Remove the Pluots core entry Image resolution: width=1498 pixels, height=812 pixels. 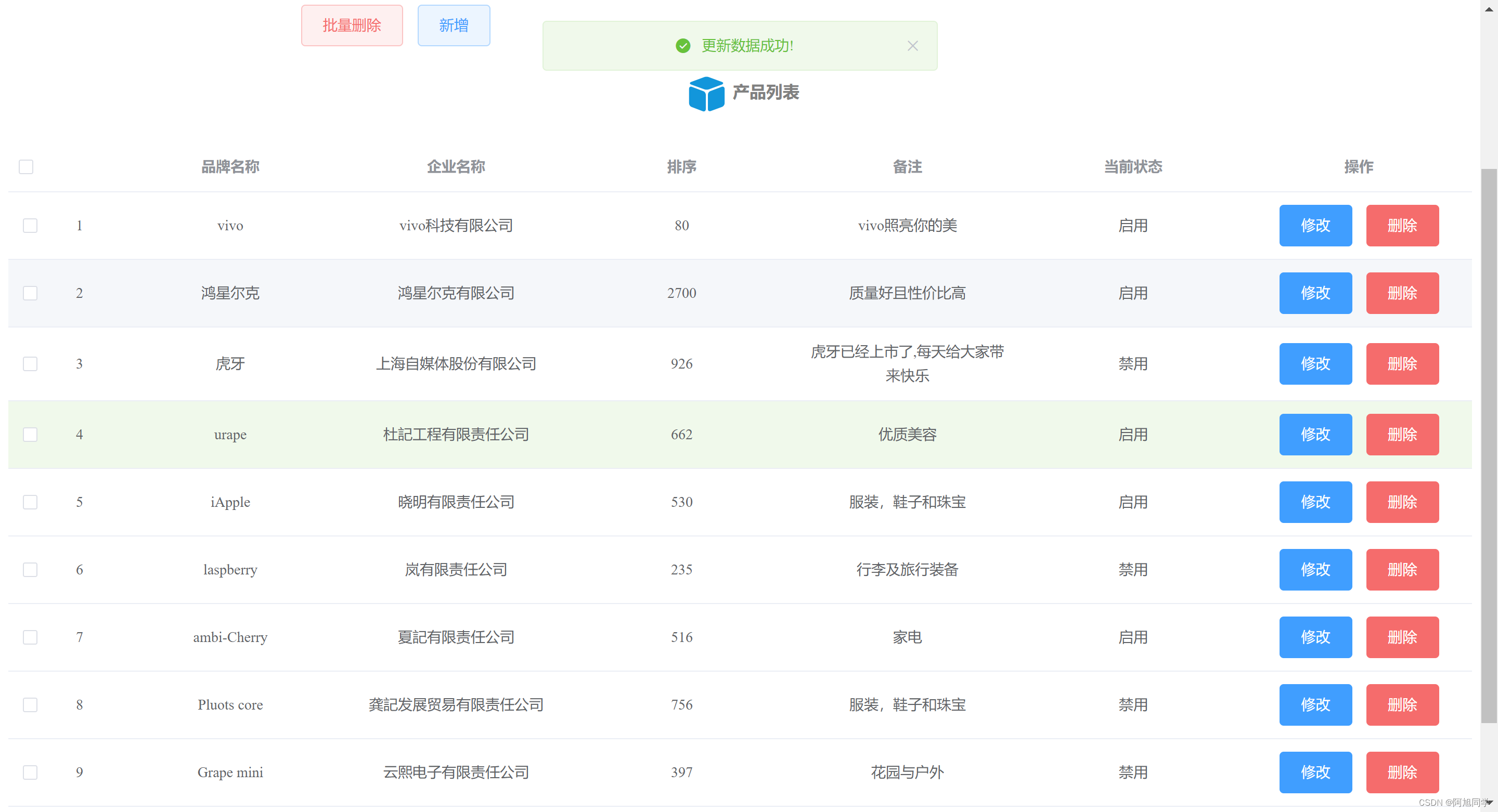click(x=1402, y=705)
